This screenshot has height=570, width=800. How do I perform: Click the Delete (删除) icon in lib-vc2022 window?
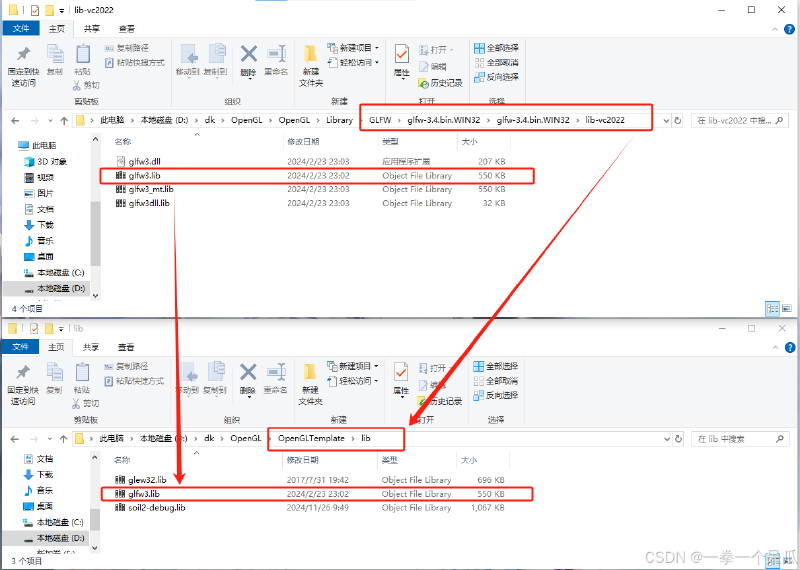(x=248, y=54)
